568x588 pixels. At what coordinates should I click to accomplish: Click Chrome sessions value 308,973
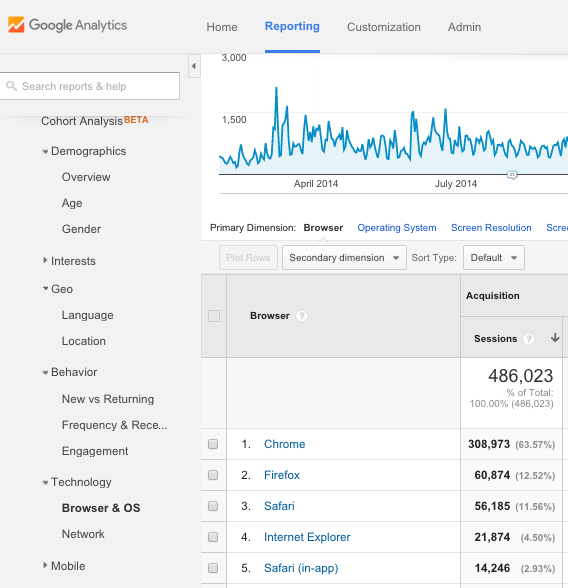click(489, 444)
